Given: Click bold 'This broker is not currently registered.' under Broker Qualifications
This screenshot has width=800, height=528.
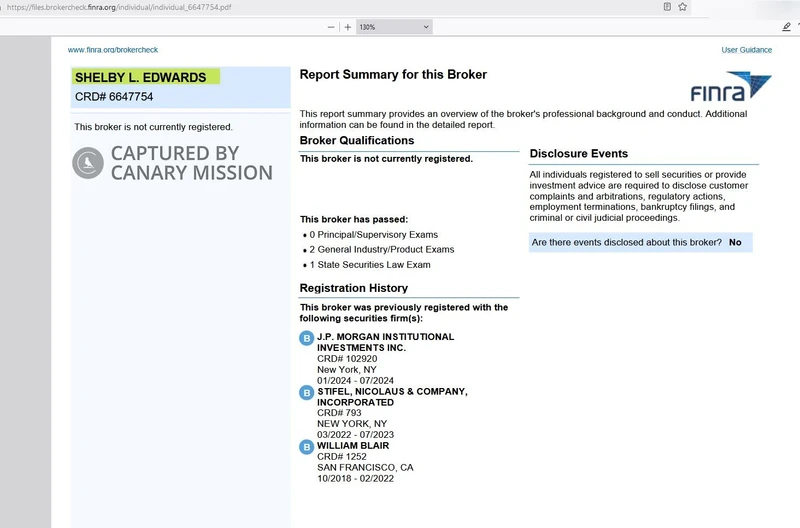Looking at the screenshot, I should pos(386,159).
